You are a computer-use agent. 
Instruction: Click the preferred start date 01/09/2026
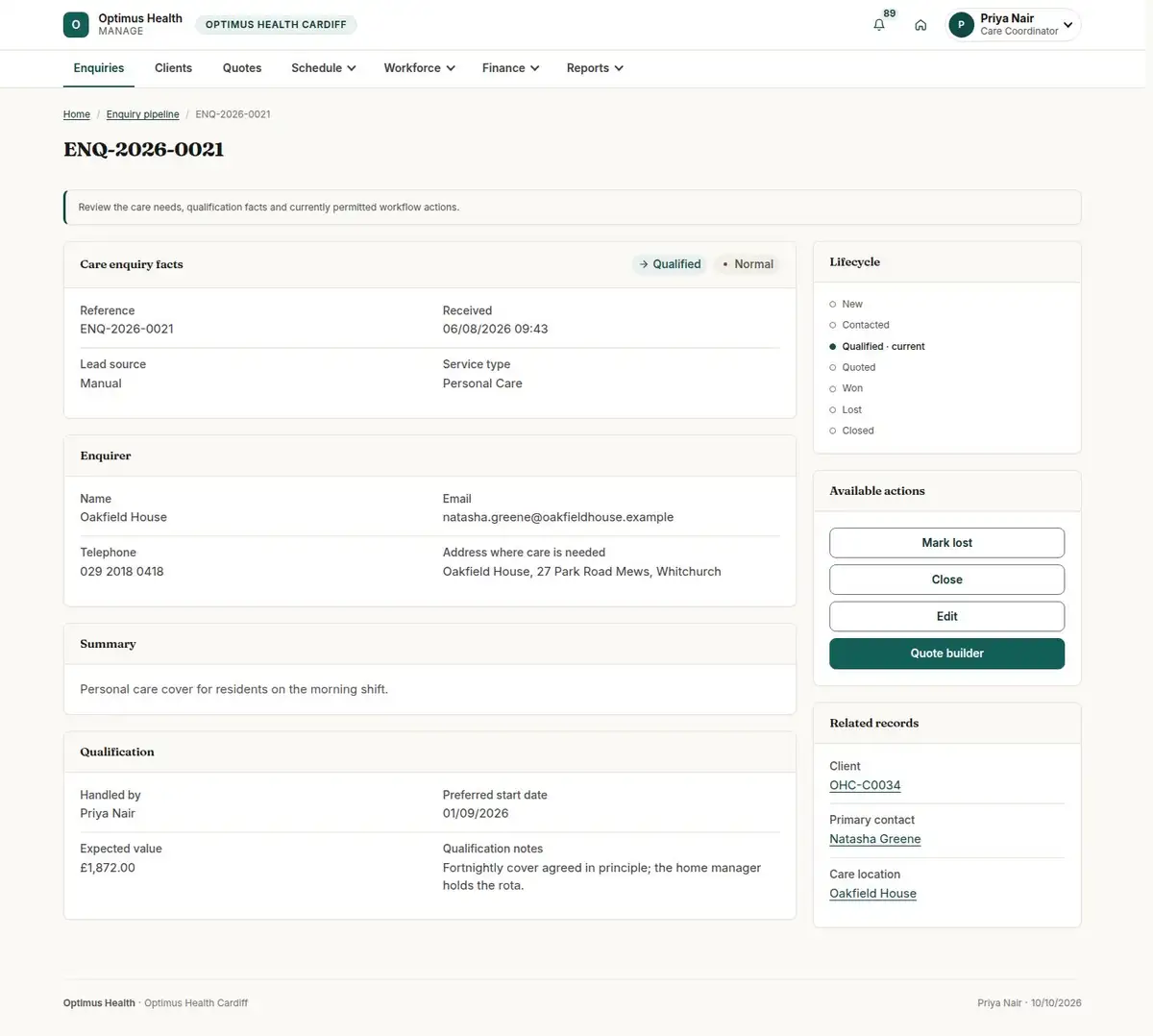pos(476,813)
